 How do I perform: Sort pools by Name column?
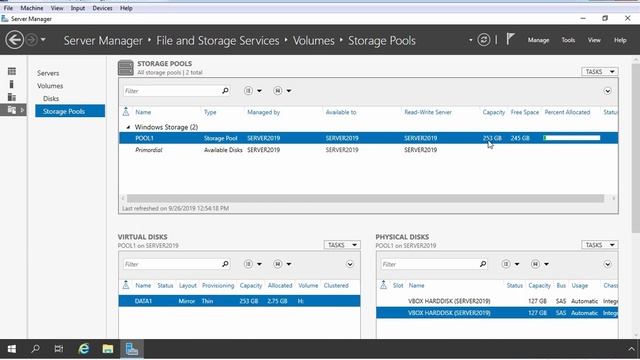tap(143, 112)
